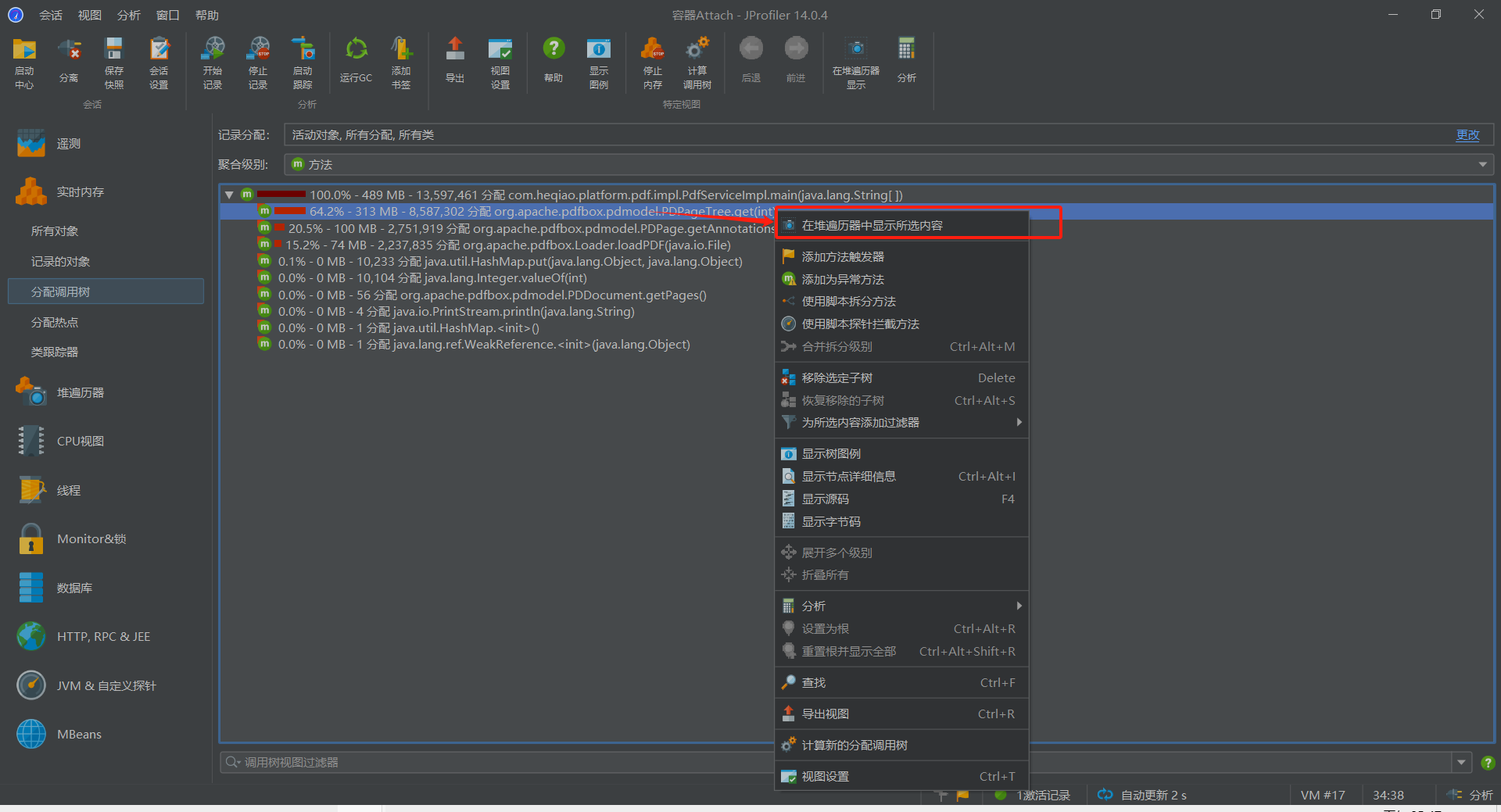Click the green help icon beside the filter
The image size is (1501, 812).
[x=1488, y=763]
